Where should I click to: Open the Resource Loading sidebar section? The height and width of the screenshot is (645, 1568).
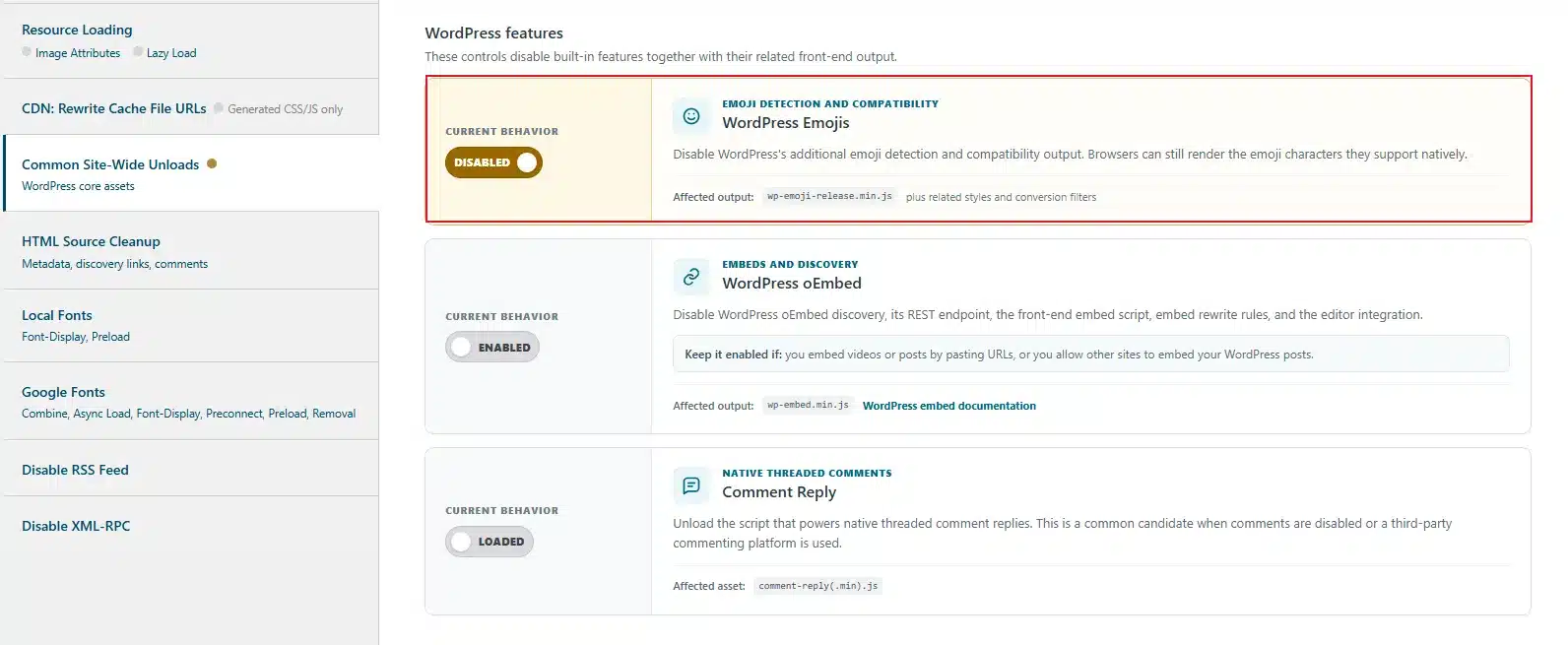point(77,30)
